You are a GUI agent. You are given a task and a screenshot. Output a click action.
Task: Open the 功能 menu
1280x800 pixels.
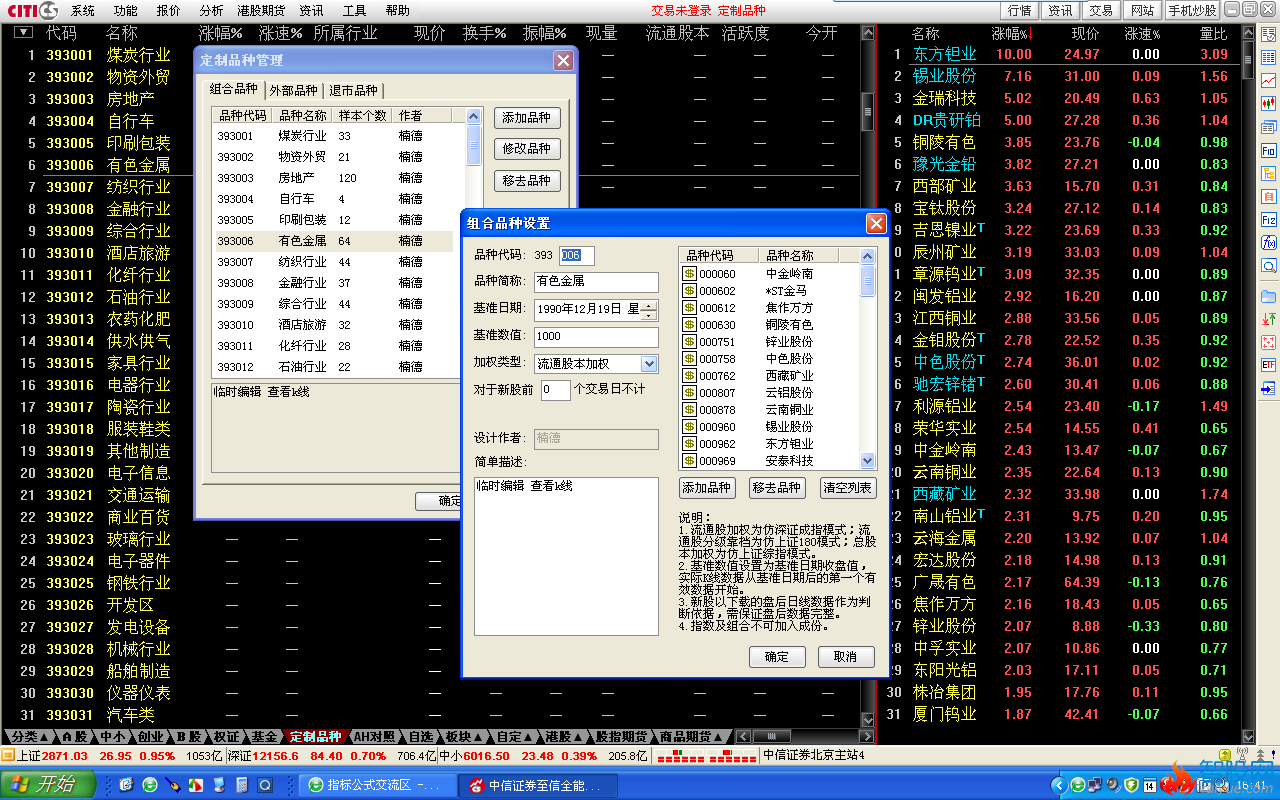pos(126,11)
